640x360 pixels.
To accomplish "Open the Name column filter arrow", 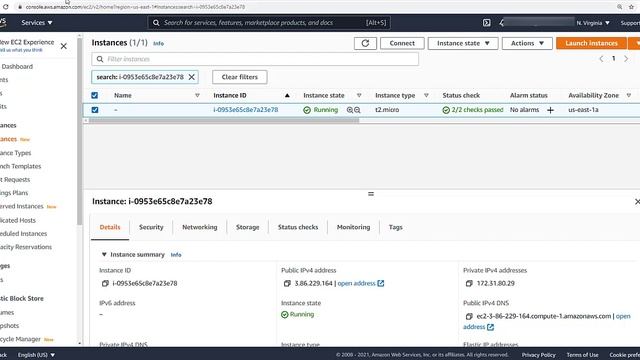I will tap(197, 96).
